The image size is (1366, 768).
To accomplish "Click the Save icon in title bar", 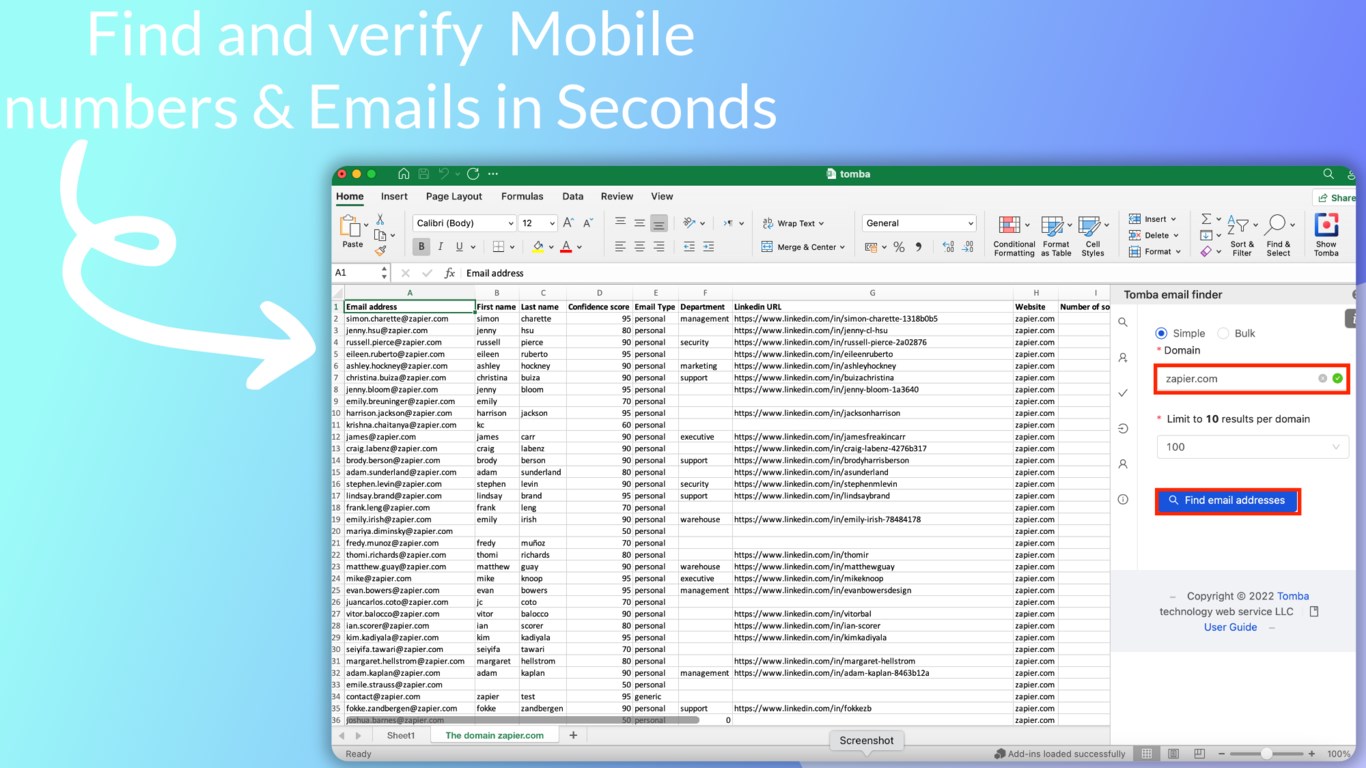I will (424, 174).
